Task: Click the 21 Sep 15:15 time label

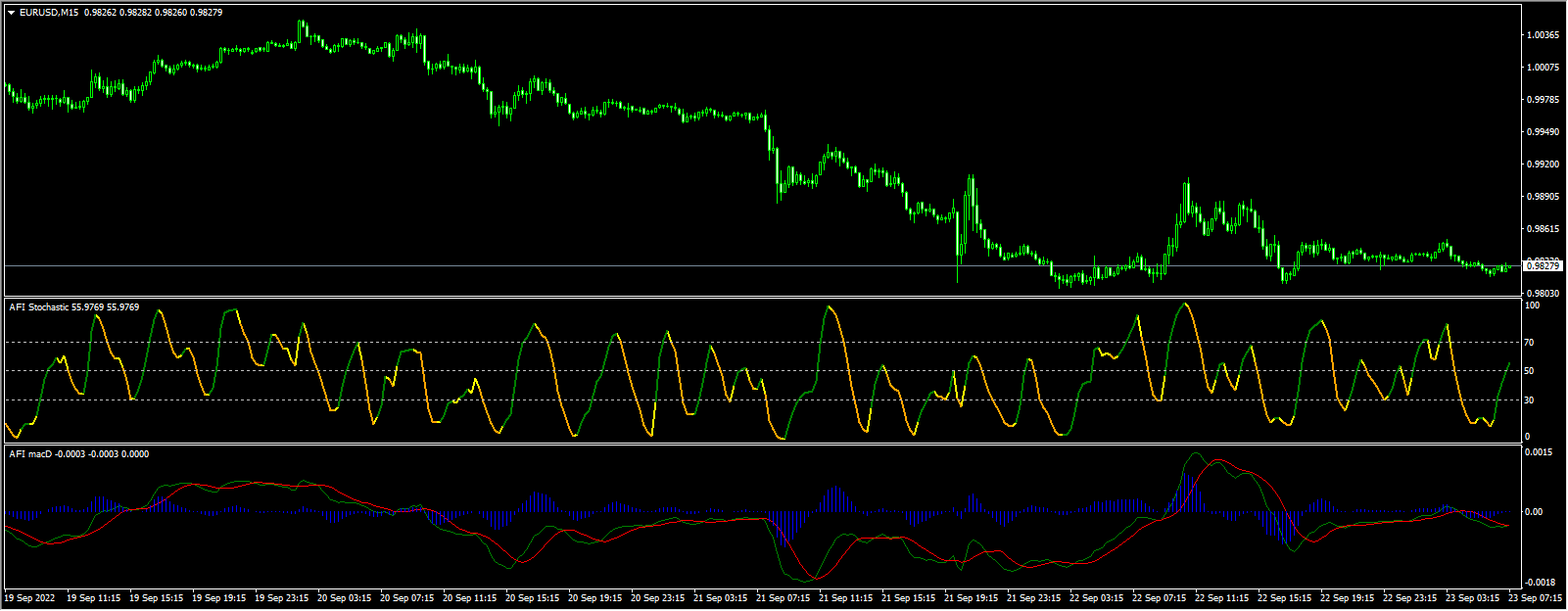Action: click(x=910, y=597)
